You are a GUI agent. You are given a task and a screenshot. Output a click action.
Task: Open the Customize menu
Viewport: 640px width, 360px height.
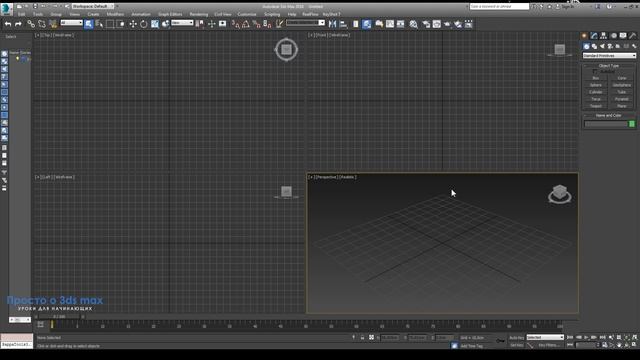[x=247, y=14]
